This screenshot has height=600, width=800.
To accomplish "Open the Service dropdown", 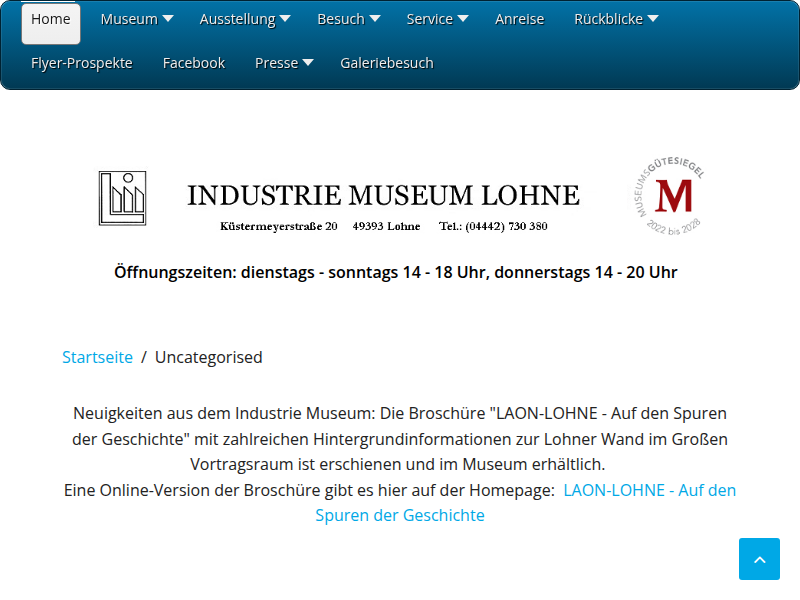I will click(437, 19).
